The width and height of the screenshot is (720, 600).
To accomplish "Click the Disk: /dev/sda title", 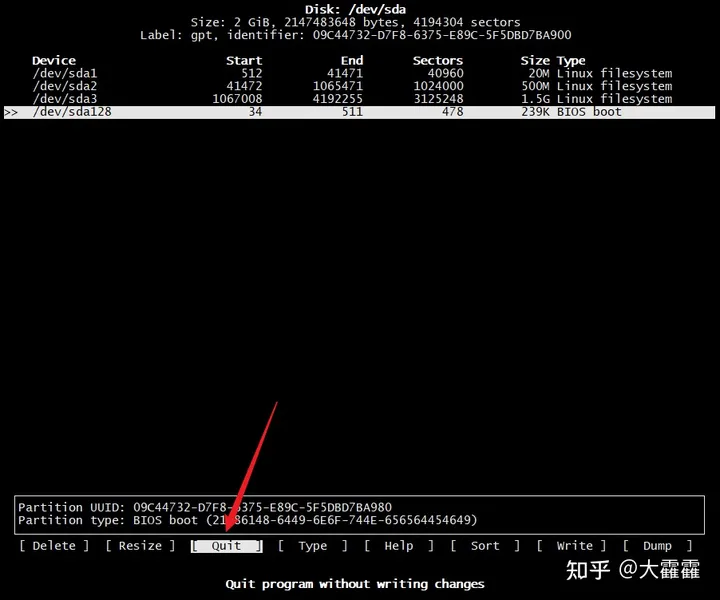I will [x=355, y=9].
